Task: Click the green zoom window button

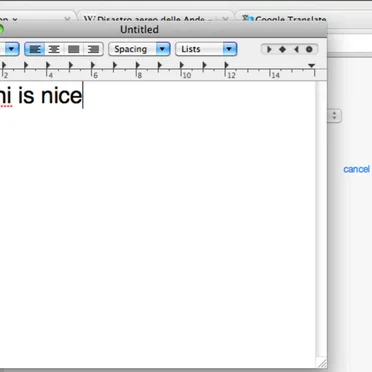Action: click(0, 29)
